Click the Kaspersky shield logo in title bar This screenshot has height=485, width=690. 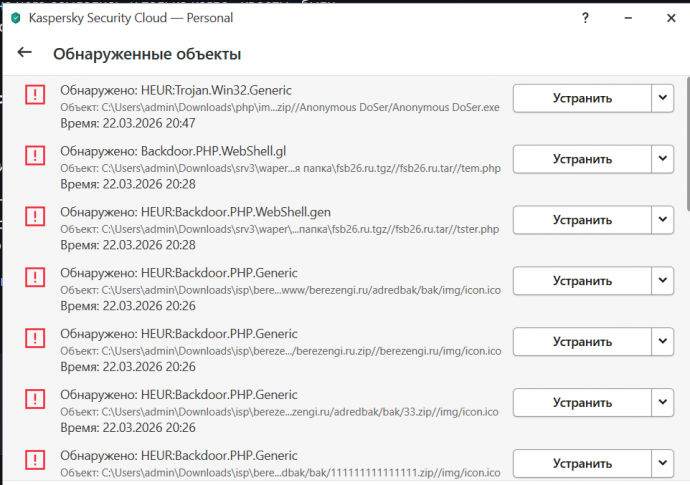pos(14,18)
